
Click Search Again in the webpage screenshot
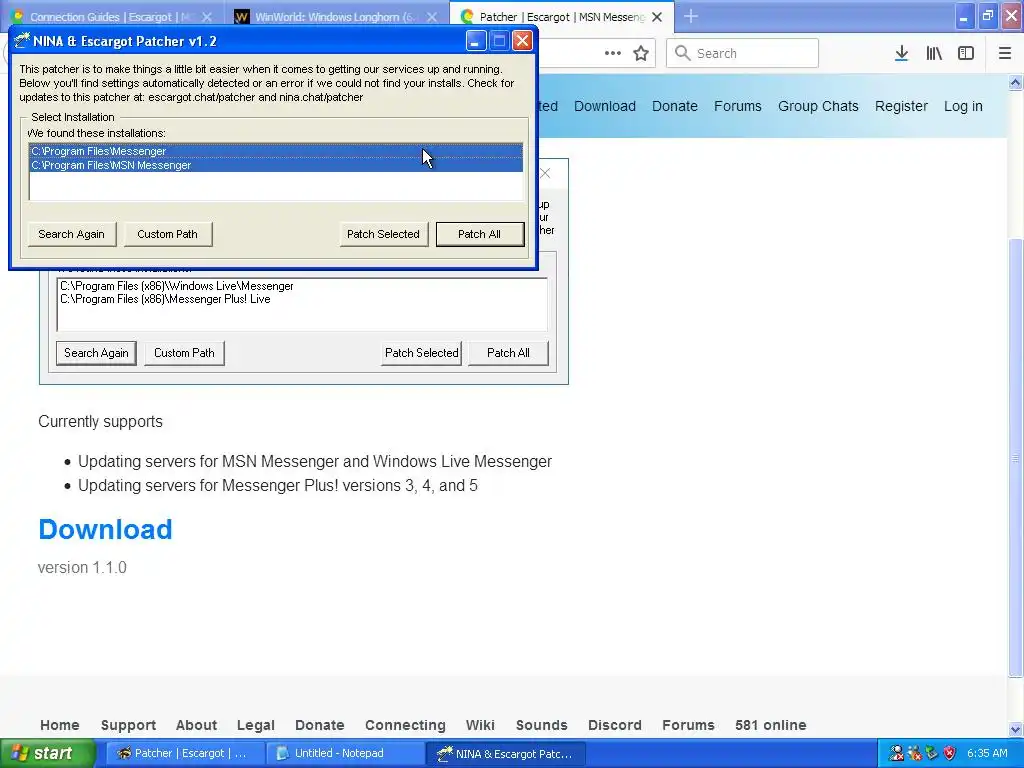click(x=96, y=353)
